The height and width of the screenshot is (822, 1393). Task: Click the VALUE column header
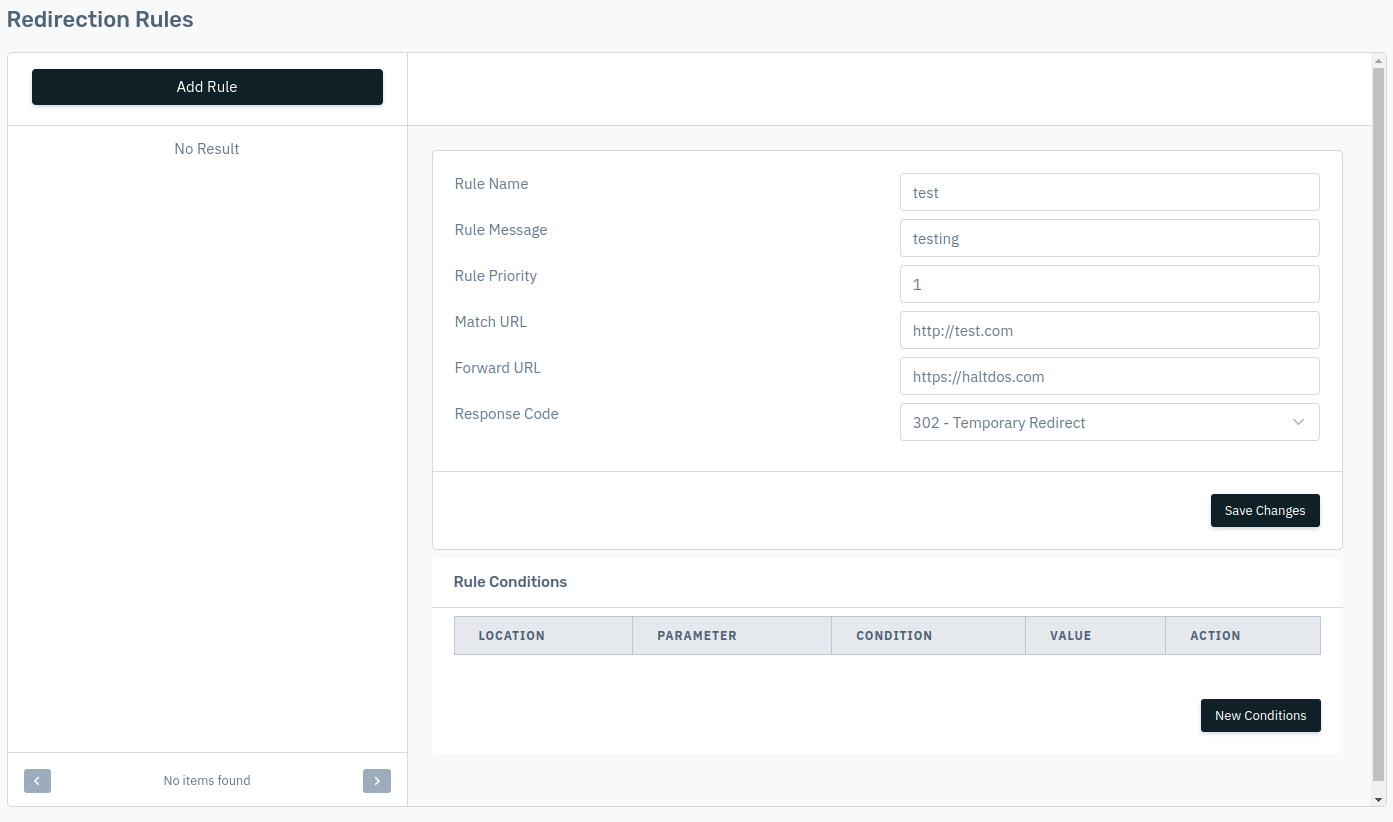[1095, 636]
